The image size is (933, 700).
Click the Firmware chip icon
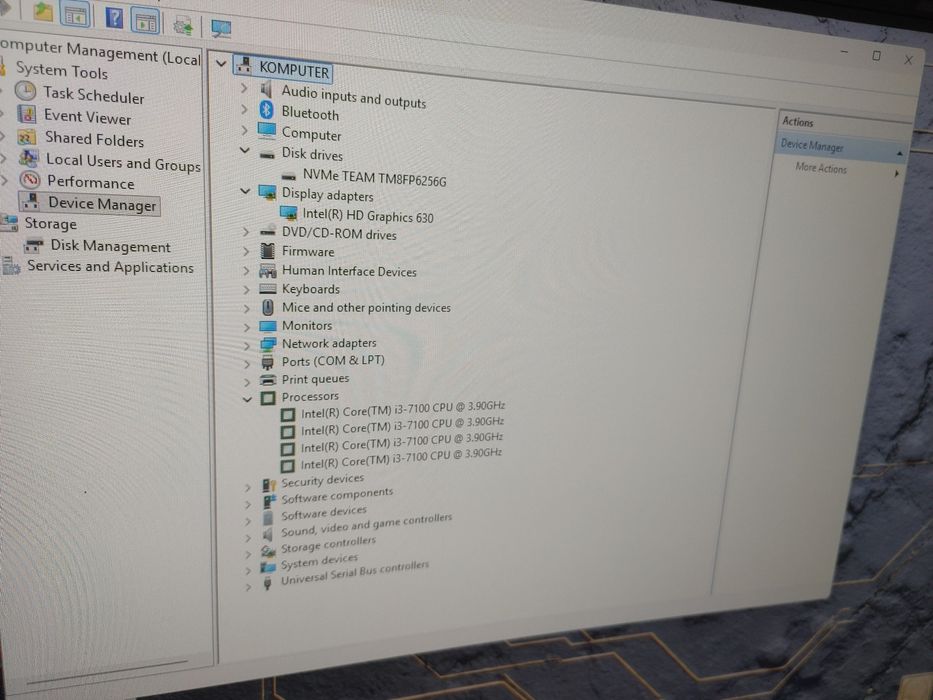(x=268, y=251)
